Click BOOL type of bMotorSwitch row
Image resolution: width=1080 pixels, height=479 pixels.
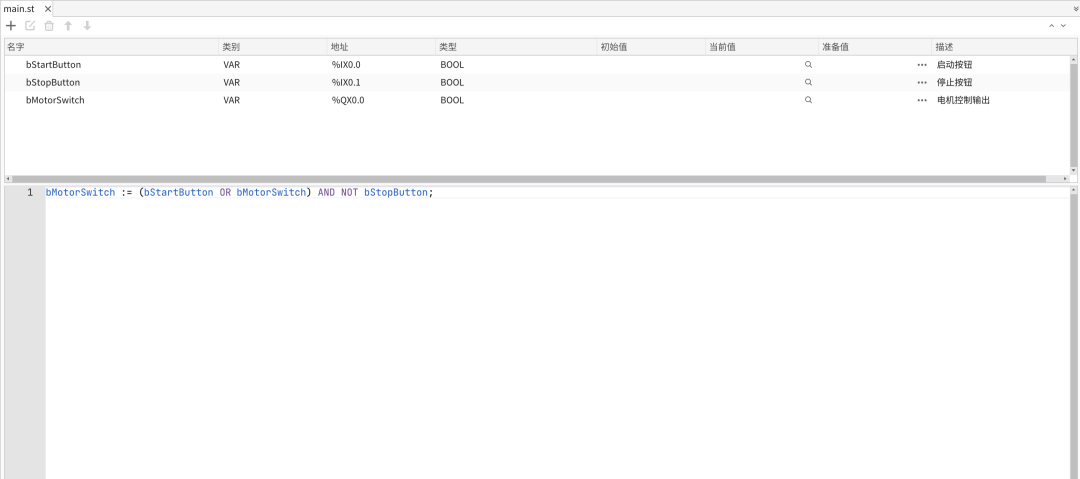[x=453, y=100]
